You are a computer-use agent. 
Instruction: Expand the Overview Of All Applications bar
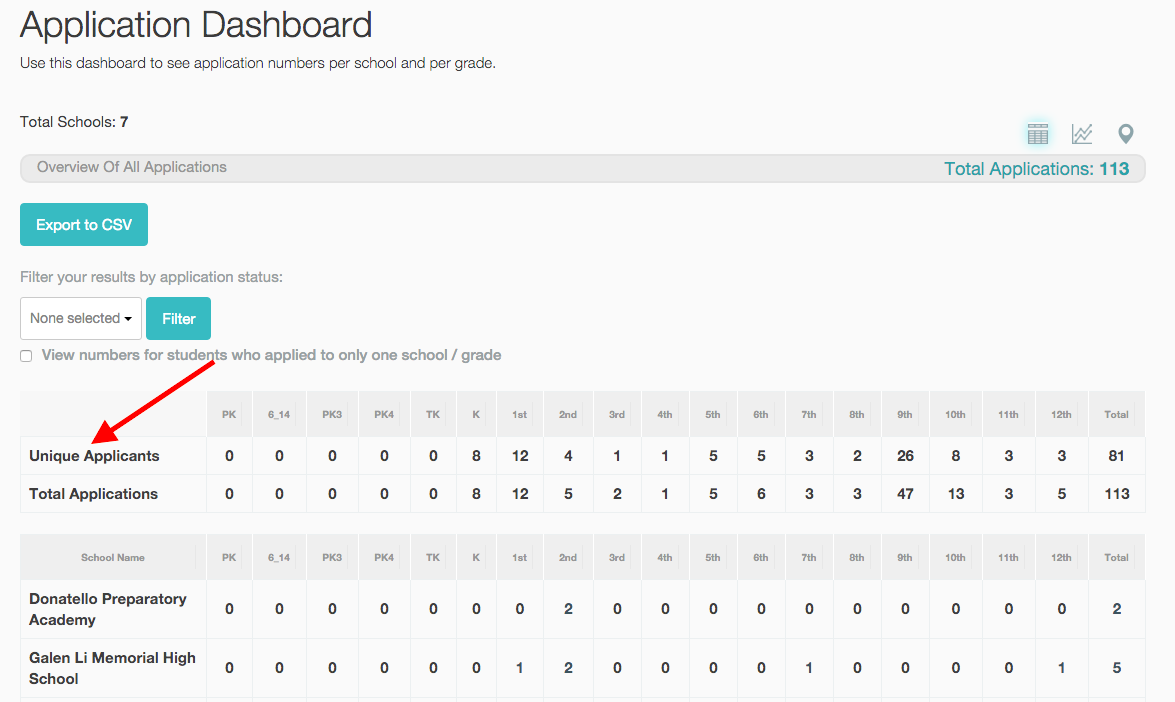click(583, 168)
